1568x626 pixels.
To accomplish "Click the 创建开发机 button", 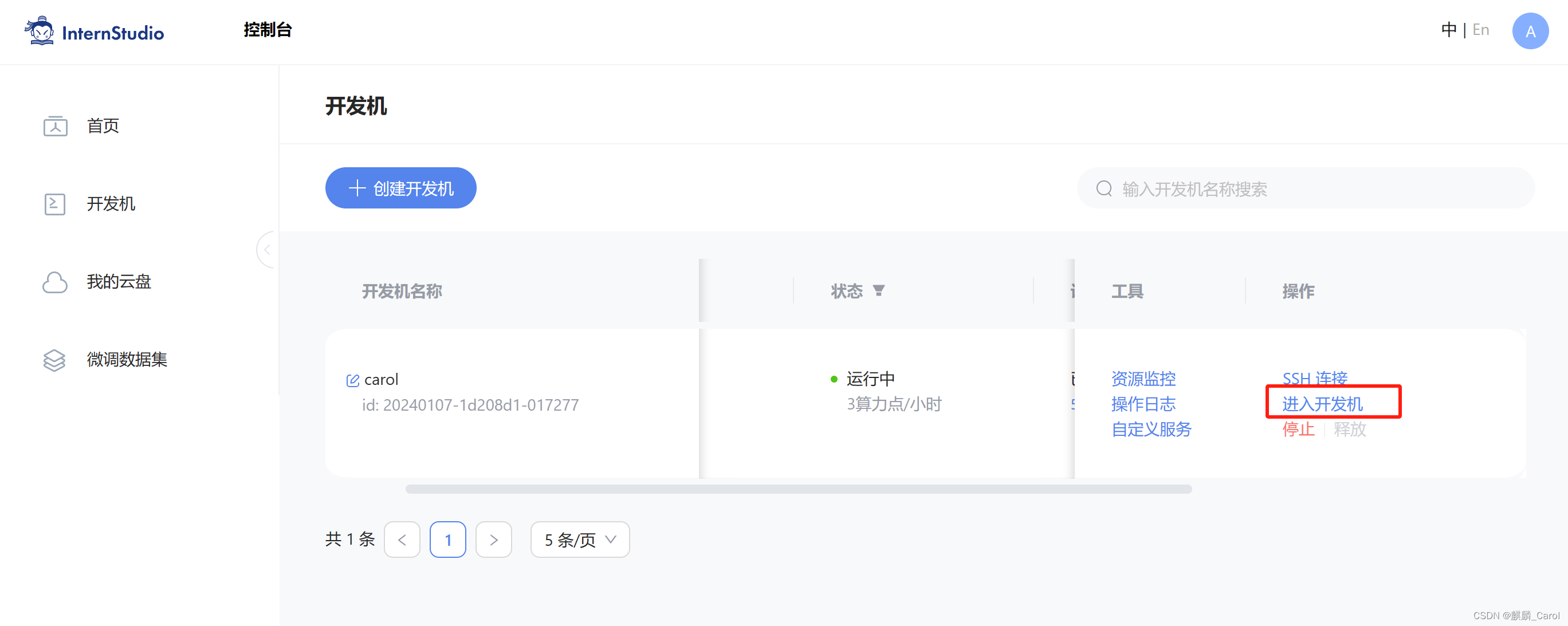I will [x=400, y=188].
